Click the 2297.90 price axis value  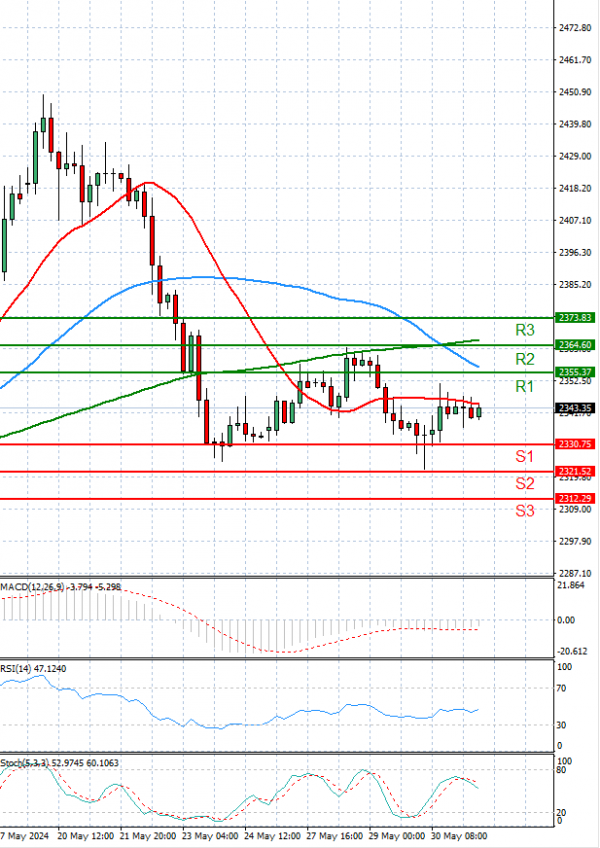[575, 541]
